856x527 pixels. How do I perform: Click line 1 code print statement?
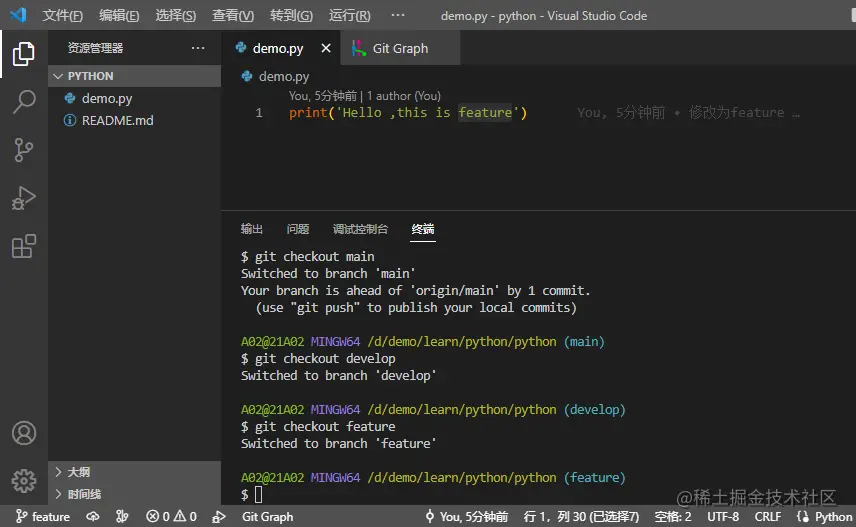407,112
